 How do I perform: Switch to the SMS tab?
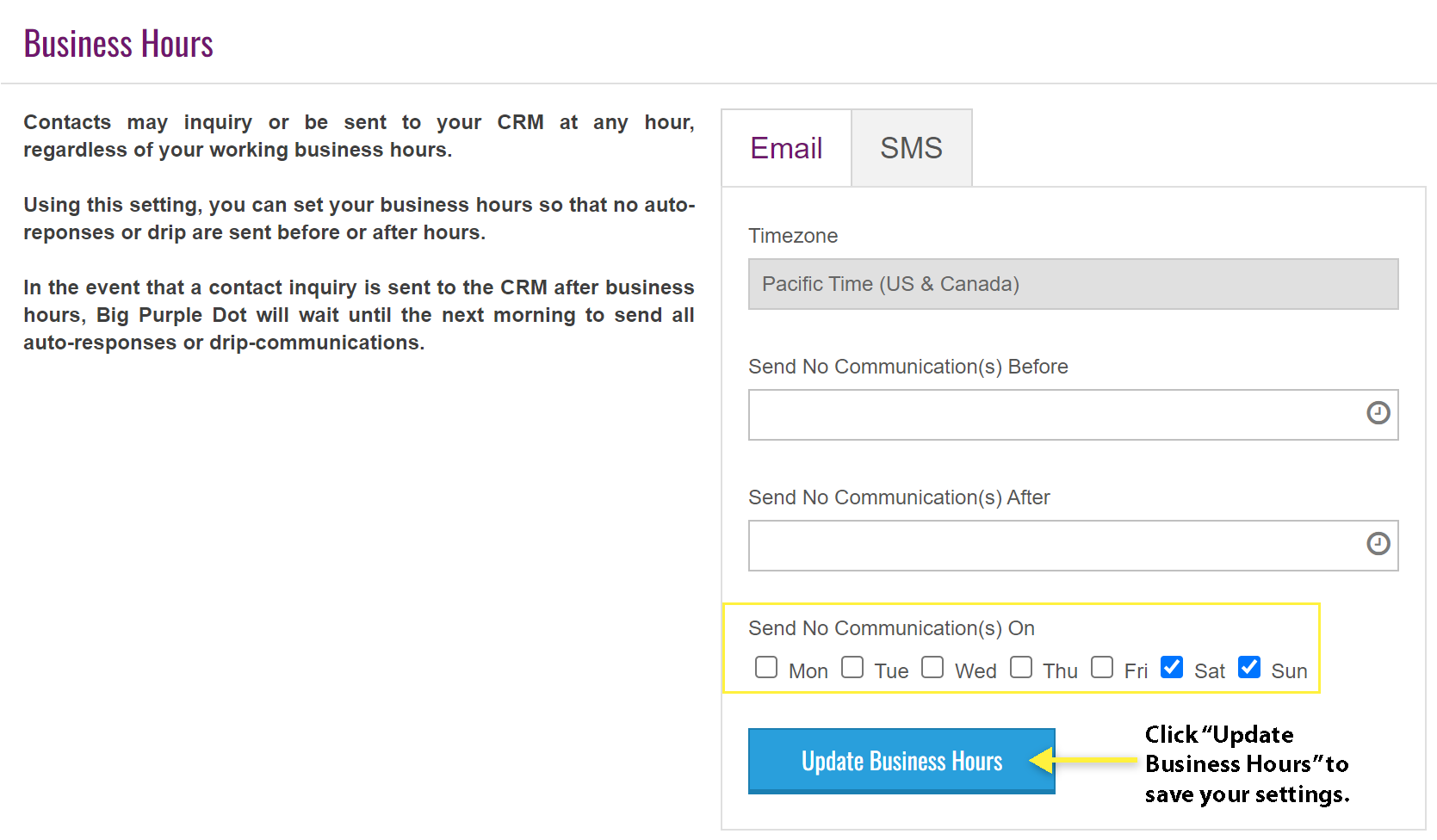click(912, 148)
